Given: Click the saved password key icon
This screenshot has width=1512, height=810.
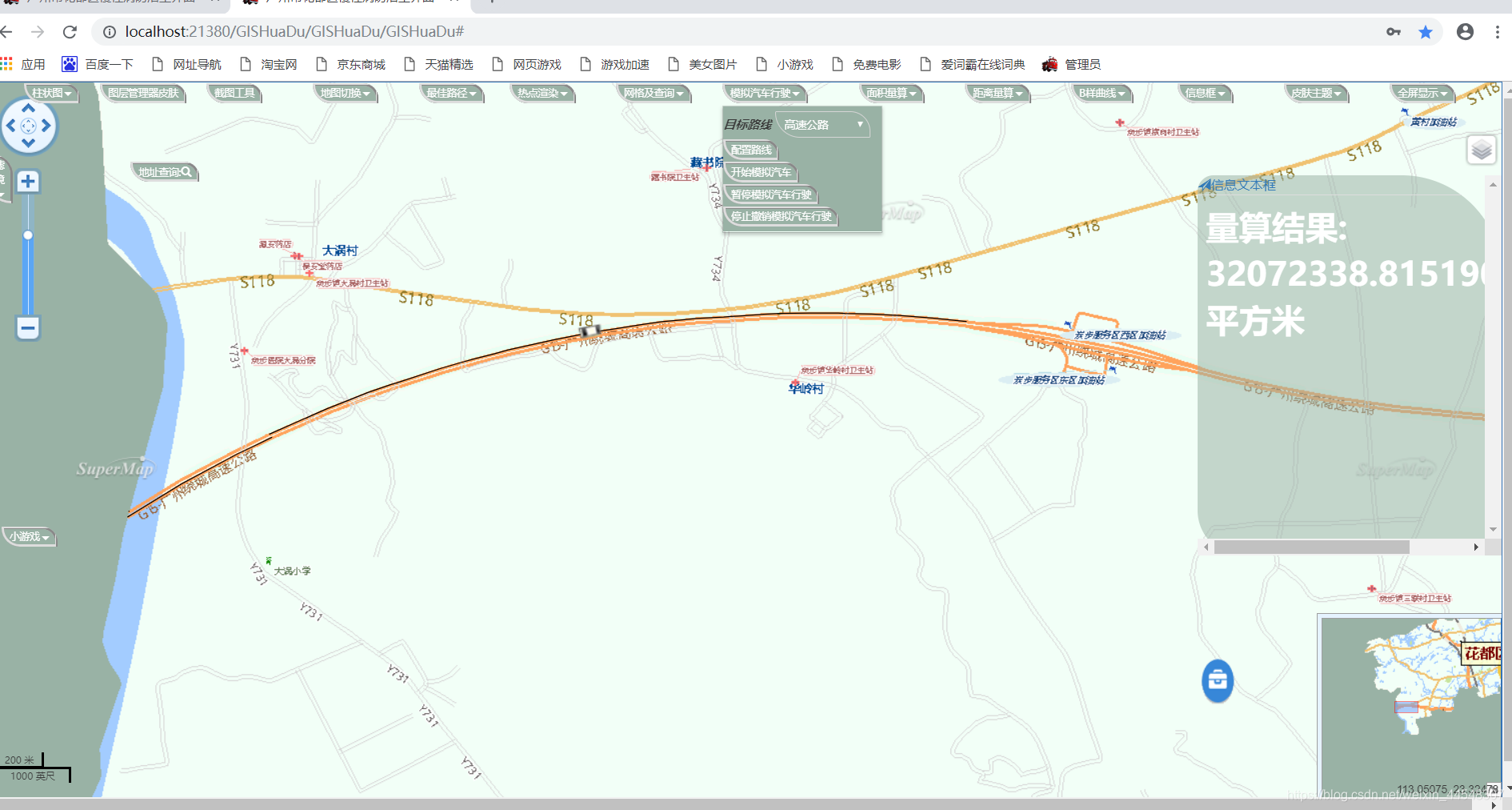Looking at the screenshot, I should [1394, 31].
